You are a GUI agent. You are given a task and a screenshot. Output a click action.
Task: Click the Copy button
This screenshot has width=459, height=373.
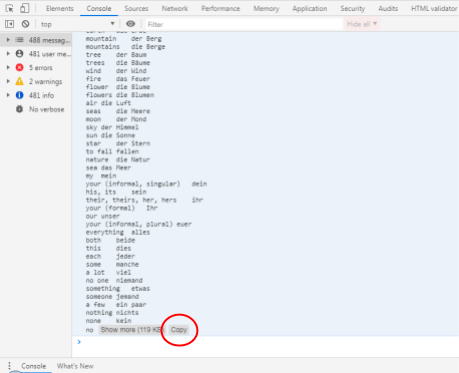point(179,330)
